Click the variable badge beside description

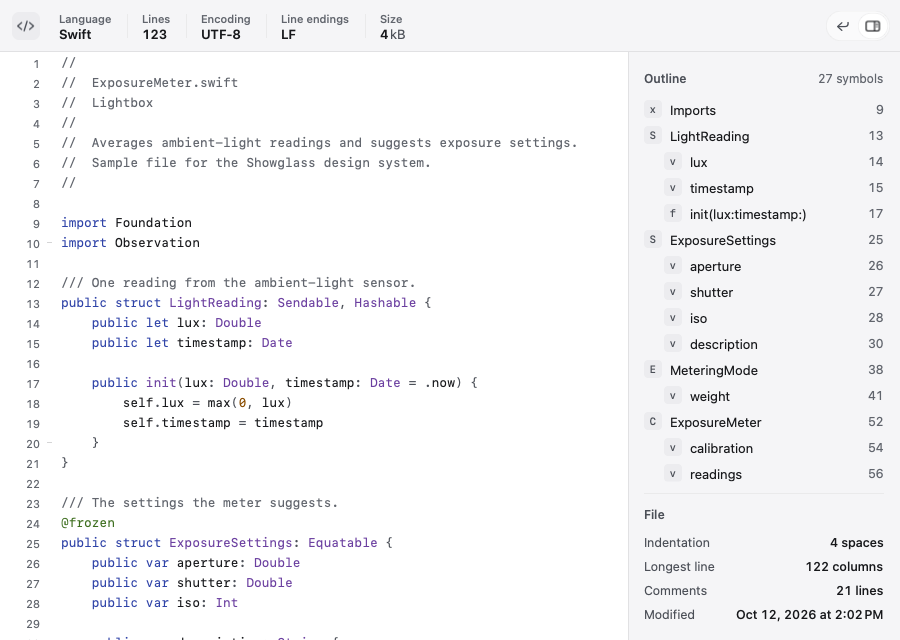[673, 344]
